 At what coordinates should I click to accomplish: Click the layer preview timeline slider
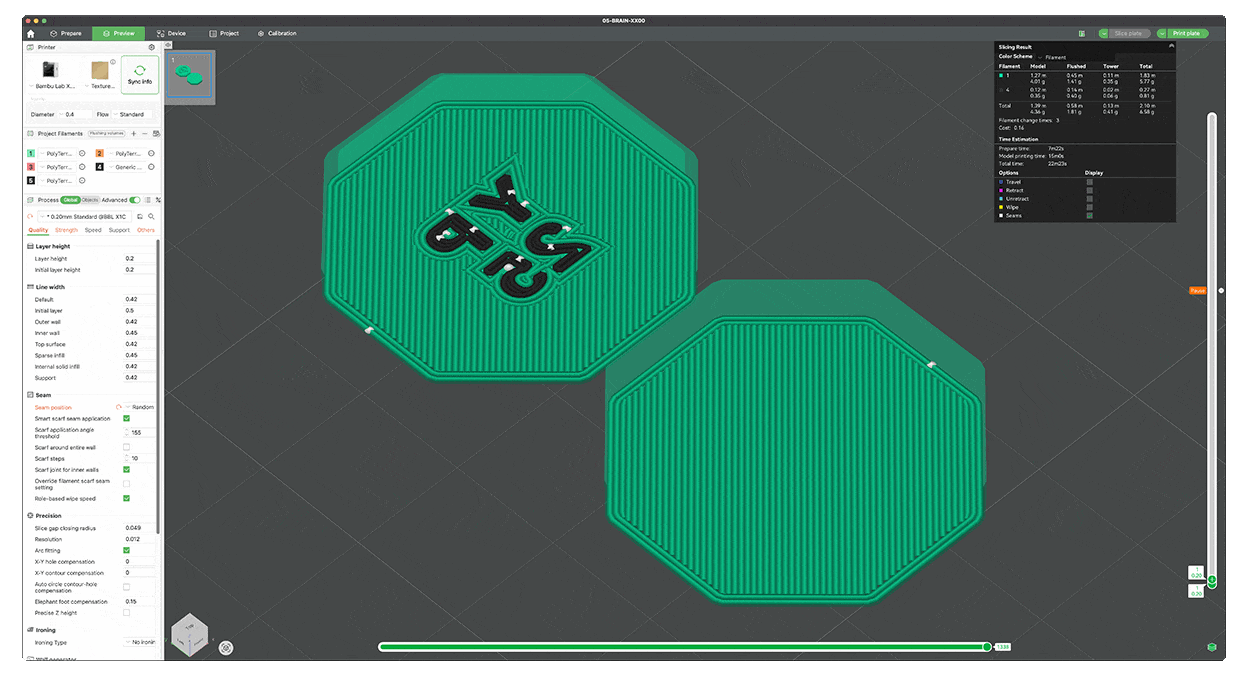[987, 646]
